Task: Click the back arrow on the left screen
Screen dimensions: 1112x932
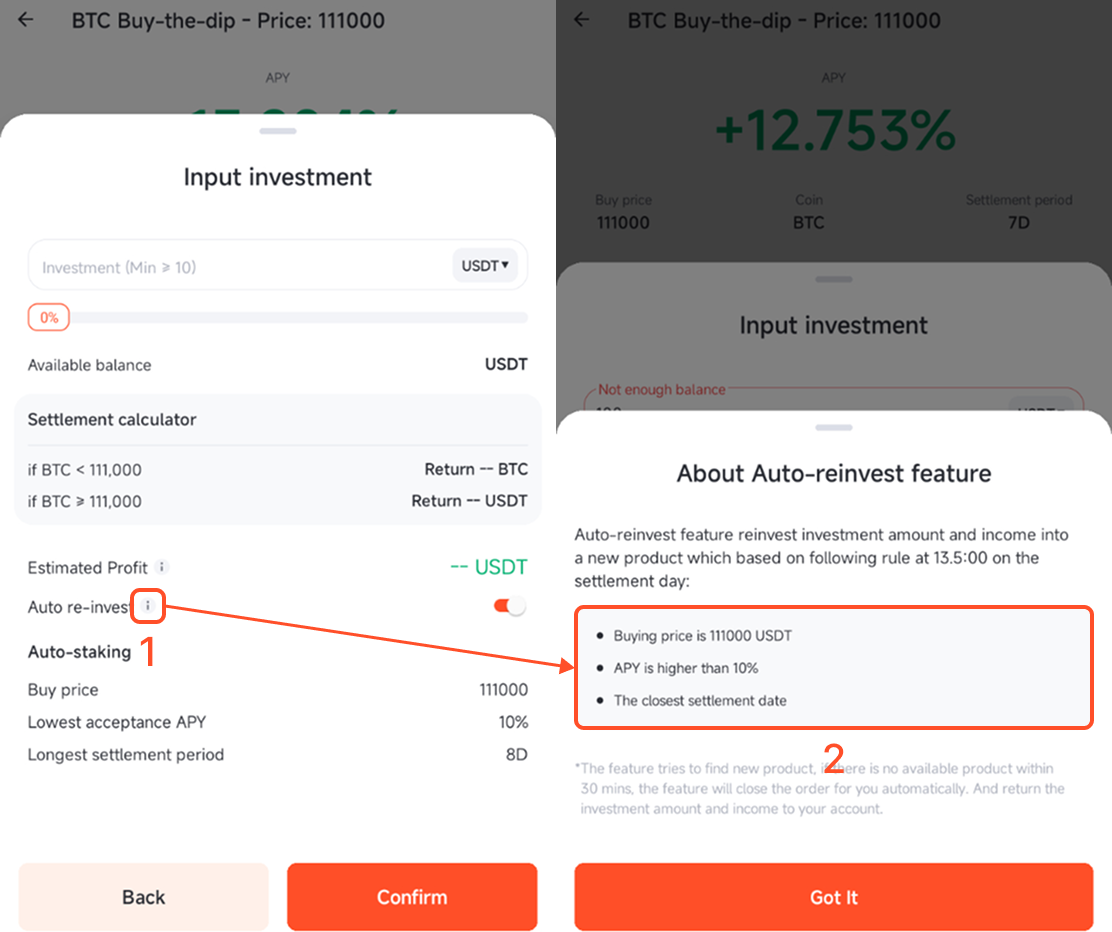Action: coord(24,19)
